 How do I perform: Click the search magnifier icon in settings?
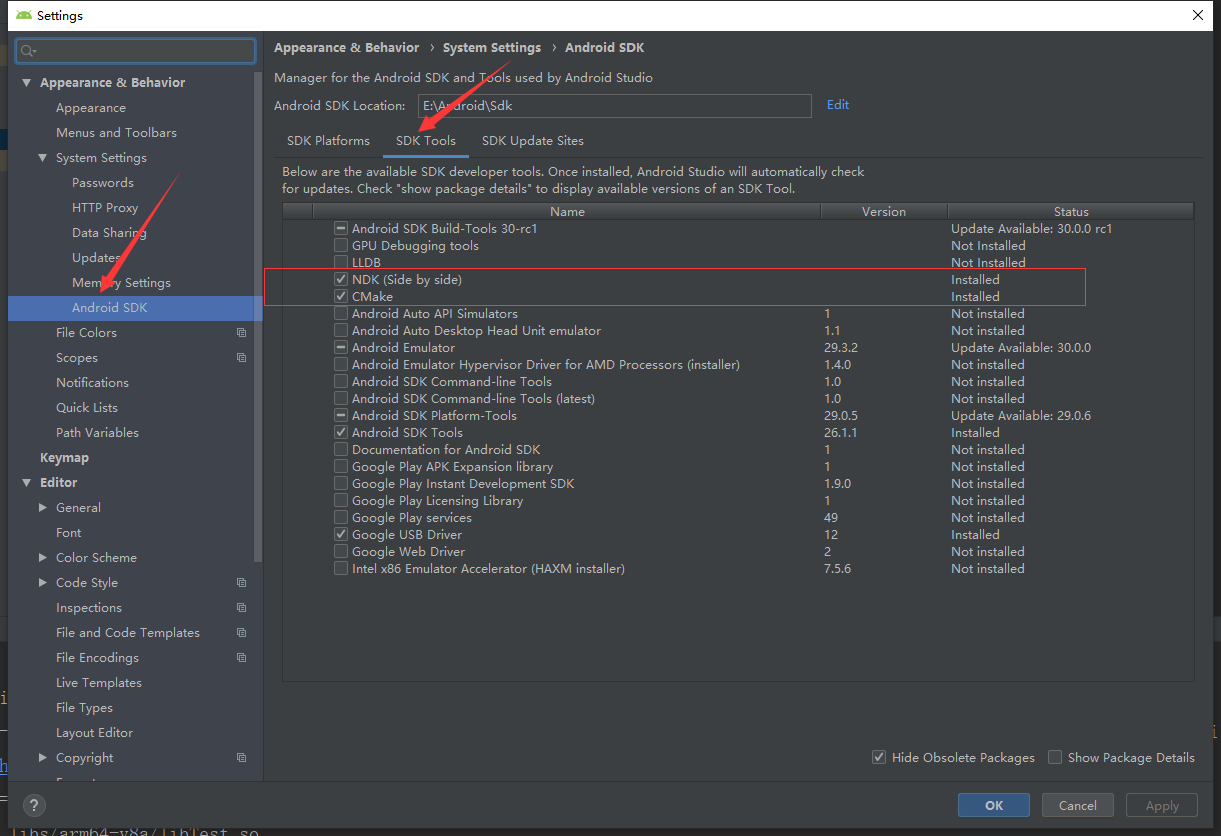pos(28,51)
